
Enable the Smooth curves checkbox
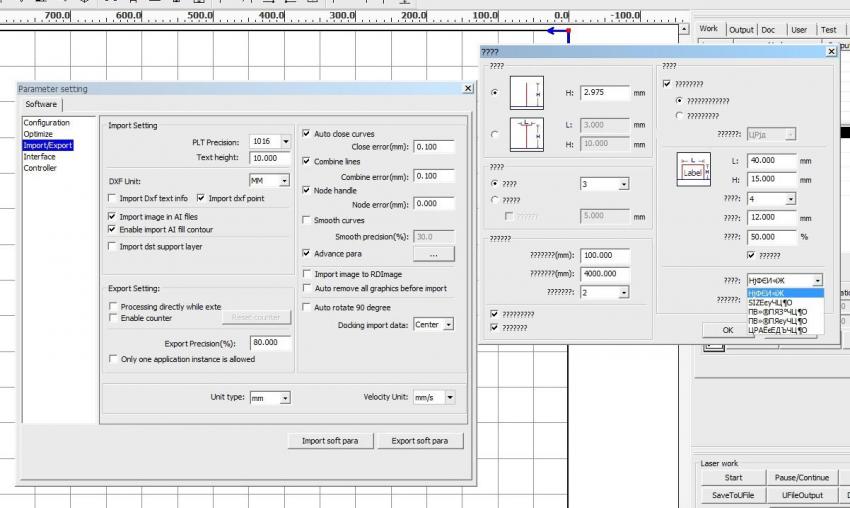coord(306,220)
